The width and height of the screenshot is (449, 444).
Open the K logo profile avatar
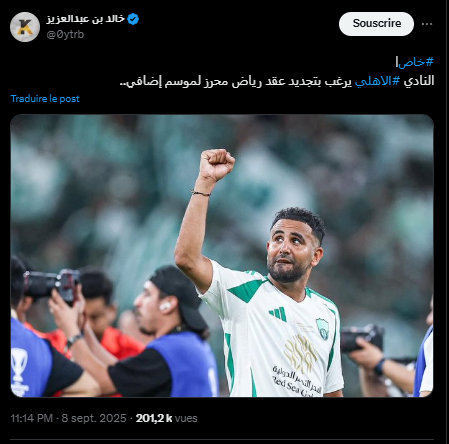(25, 27)
